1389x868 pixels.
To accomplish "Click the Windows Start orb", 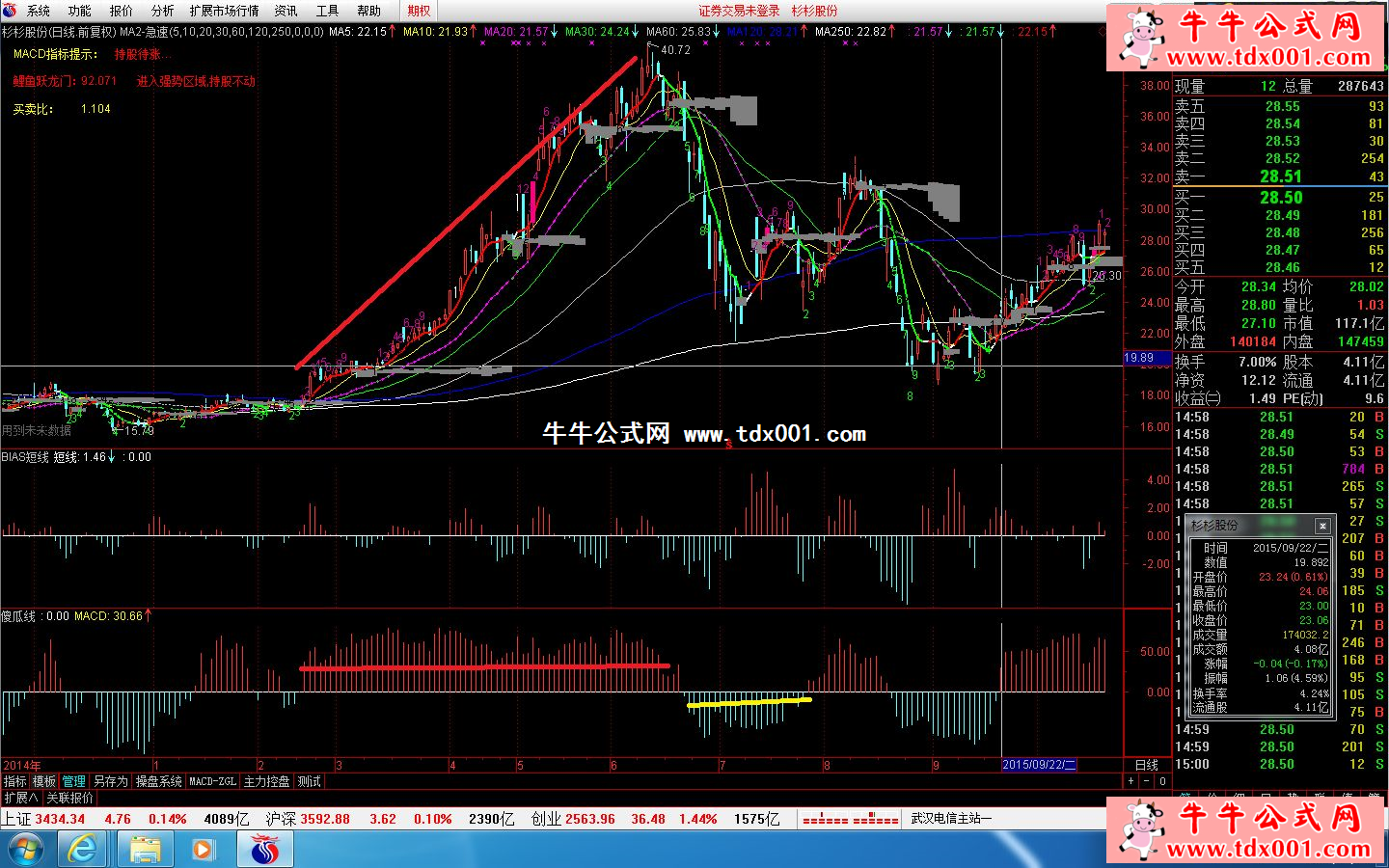I will (x=24, y=849).
